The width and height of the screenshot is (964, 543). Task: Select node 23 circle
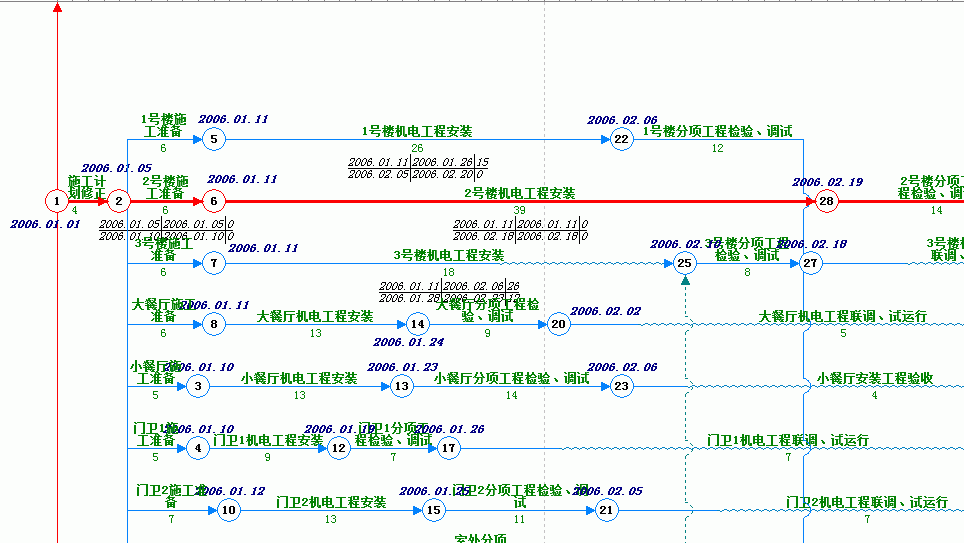tap(622, 386)
